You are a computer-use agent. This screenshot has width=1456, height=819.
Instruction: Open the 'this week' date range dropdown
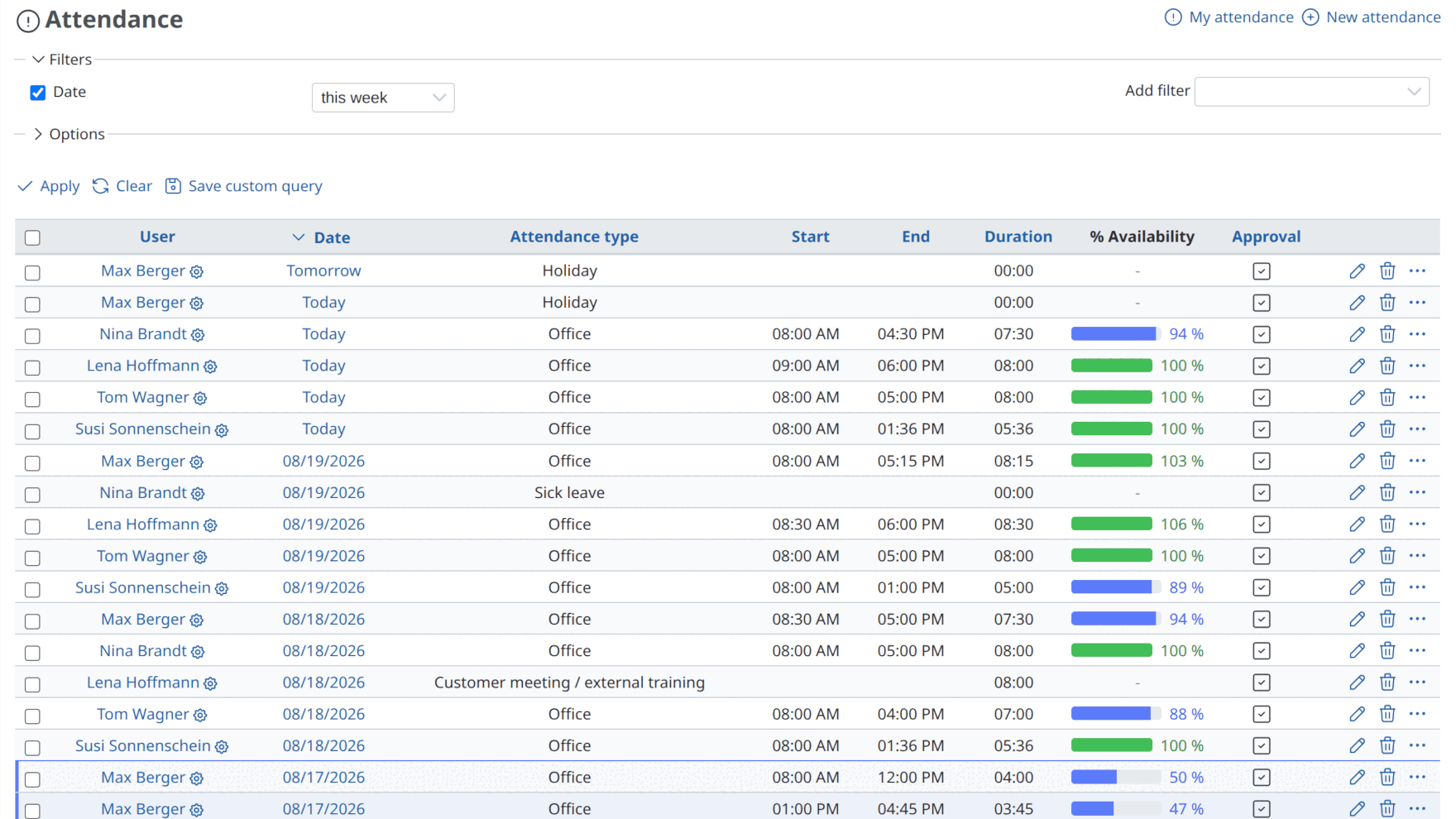(383, 98)
